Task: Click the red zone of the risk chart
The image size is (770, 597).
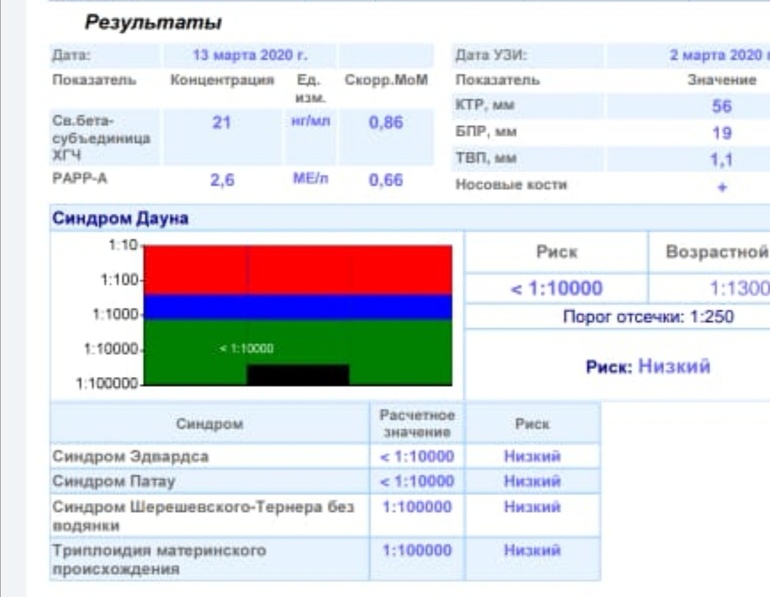Action: (x=298, y=269)
